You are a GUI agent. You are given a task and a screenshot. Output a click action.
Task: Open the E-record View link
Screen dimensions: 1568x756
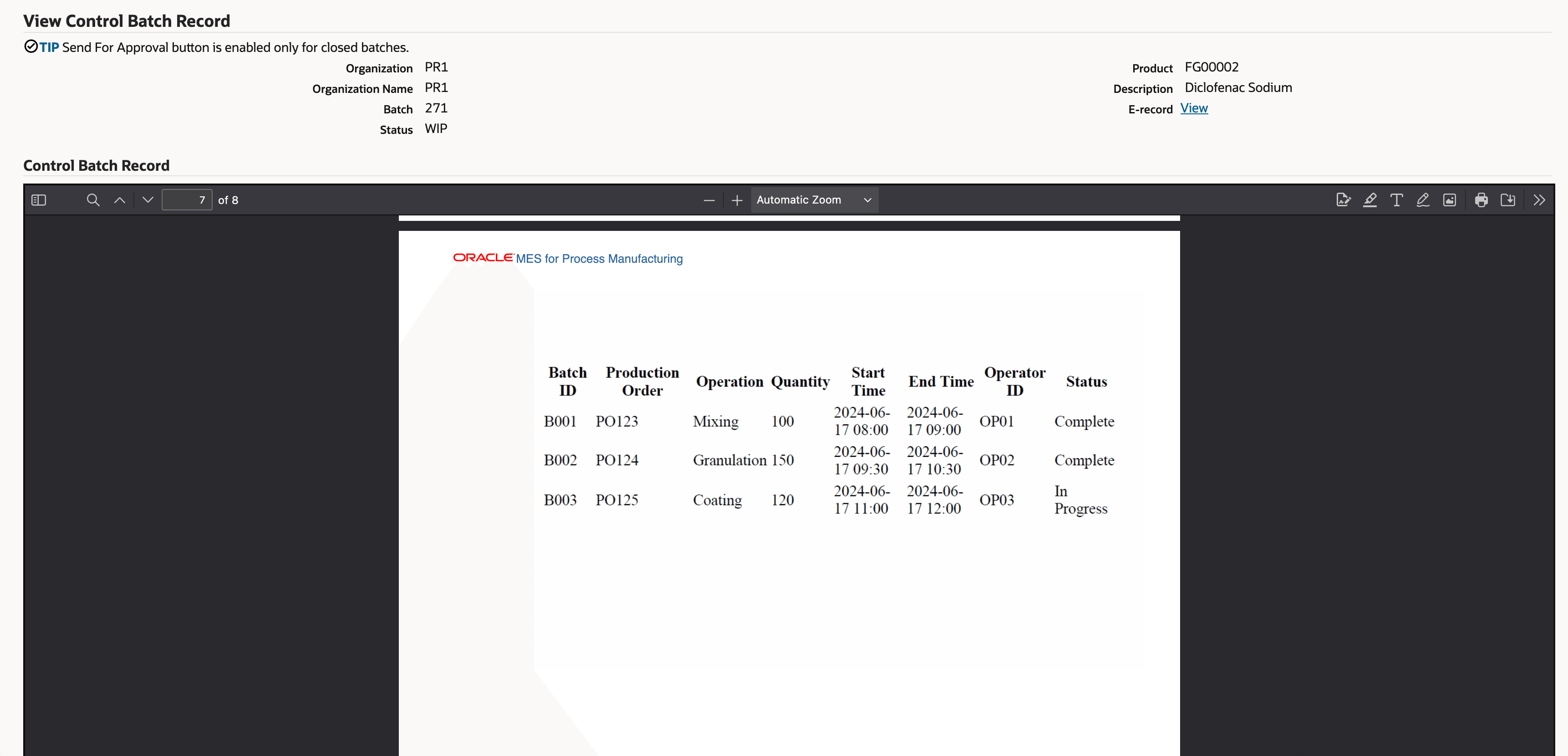[1194, 108]
